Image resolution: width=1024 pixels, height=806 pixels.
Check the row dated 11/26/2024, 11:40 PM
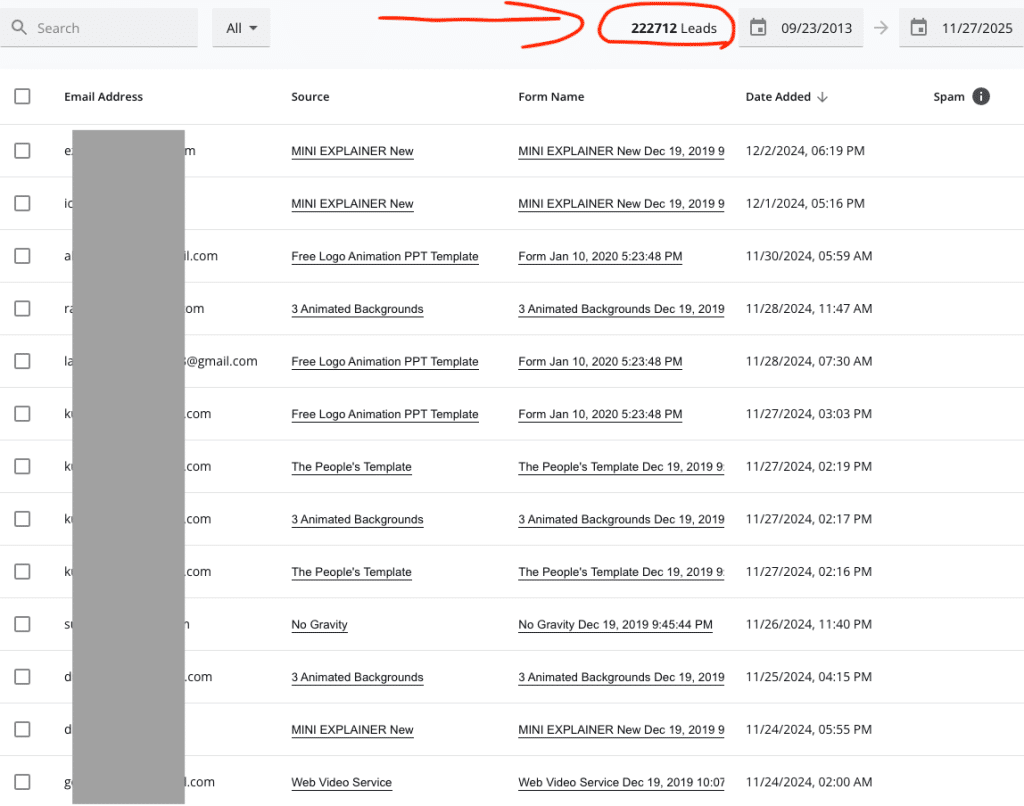pos(22,624)
